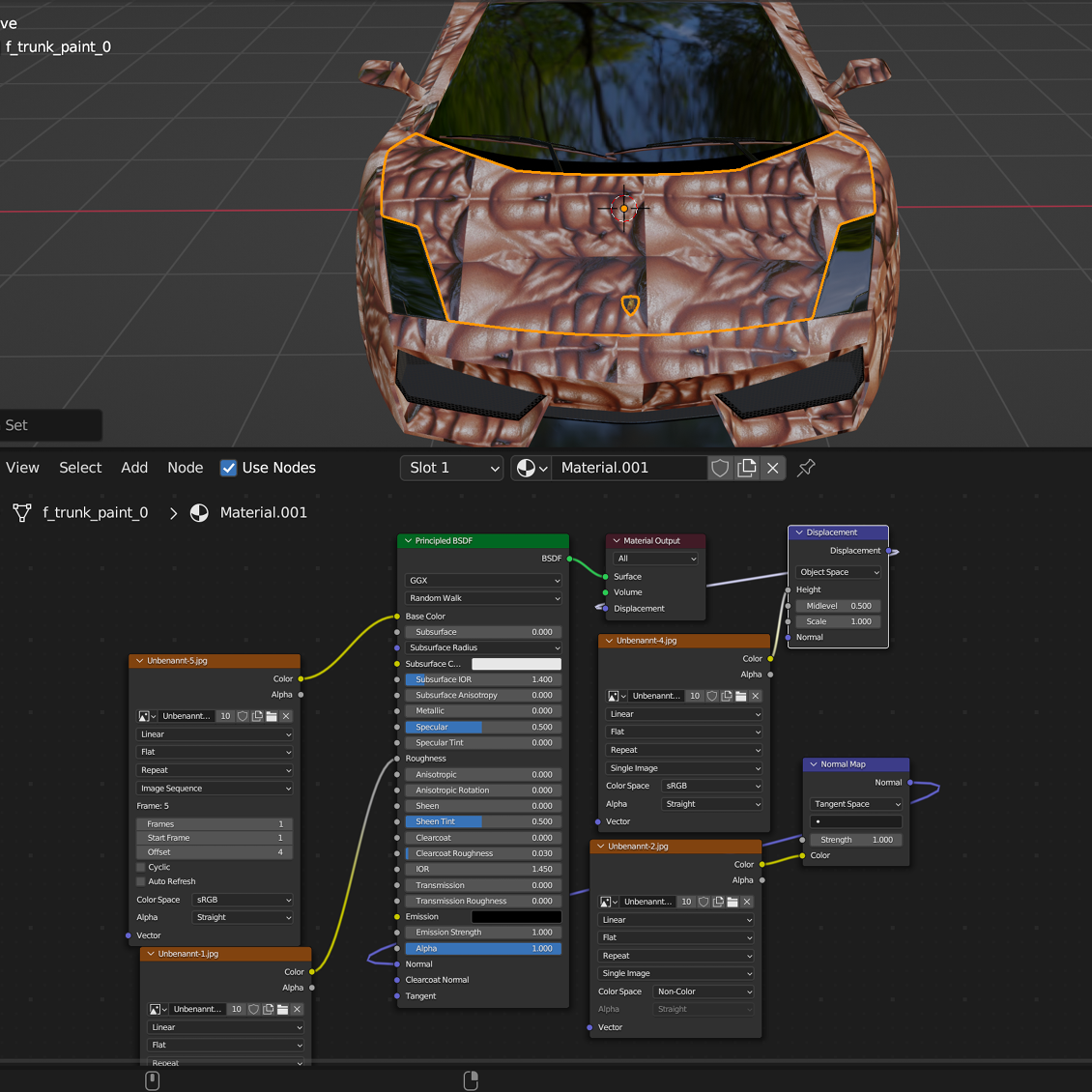Collapse the Unbenannt-1.jpg node
1092x1092 pixels.
coord(151,954)
